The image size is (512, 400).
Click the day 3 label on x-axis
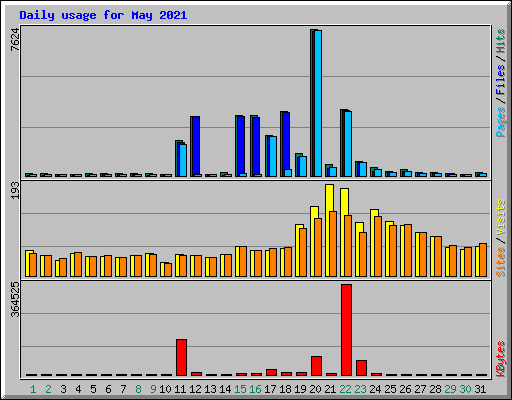pyautogui.click(x=63, y=389)
